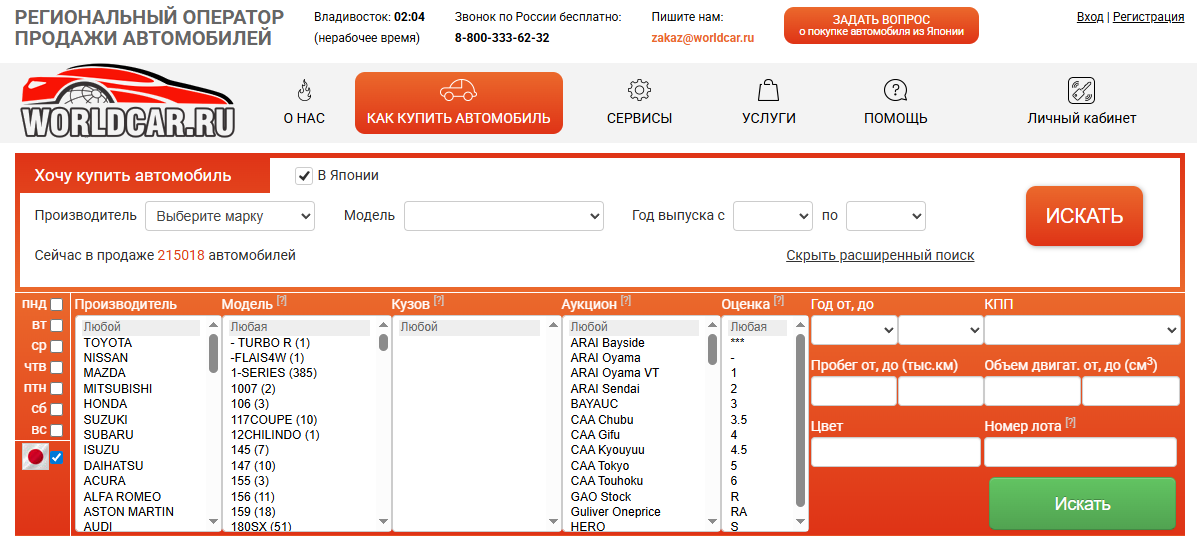1197x543 pixels.
Task: Click the Номер лота input field
Action: click(1080, 452)
